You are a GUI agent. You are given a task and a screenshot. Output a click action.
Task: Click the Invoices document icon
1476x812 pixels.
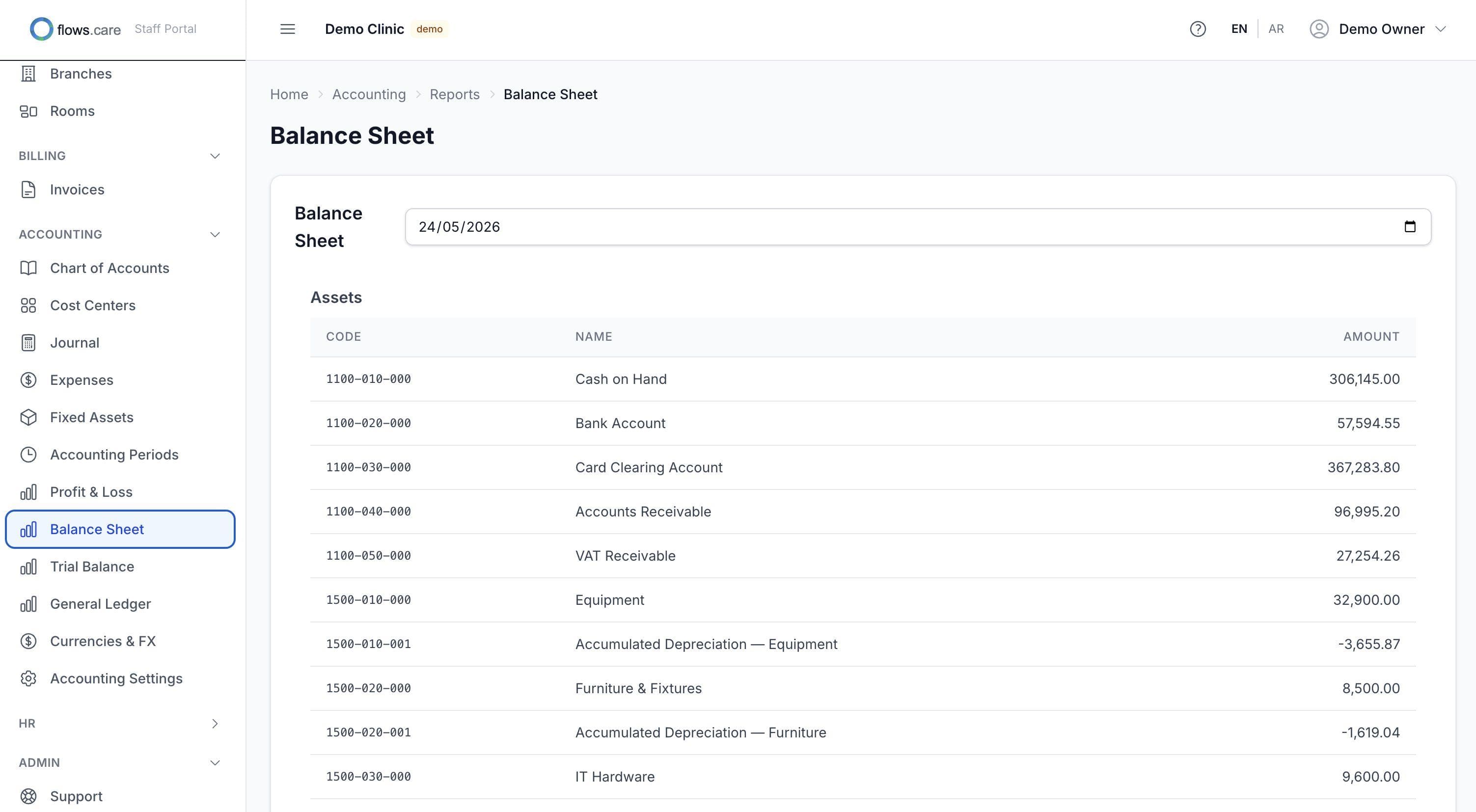(x=28, y=189)
